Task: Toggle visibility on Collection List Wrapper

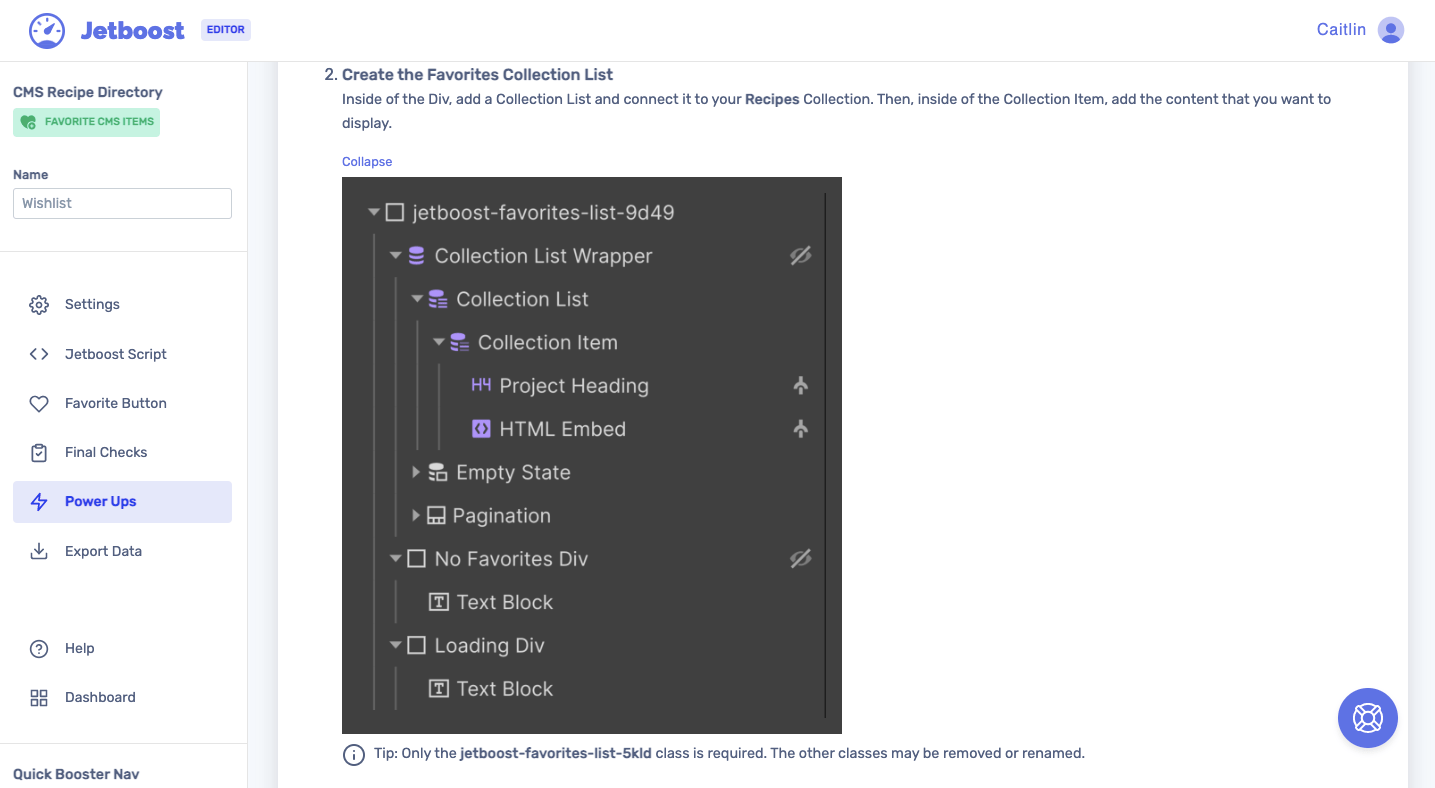Action: click(x=800, y=255)
